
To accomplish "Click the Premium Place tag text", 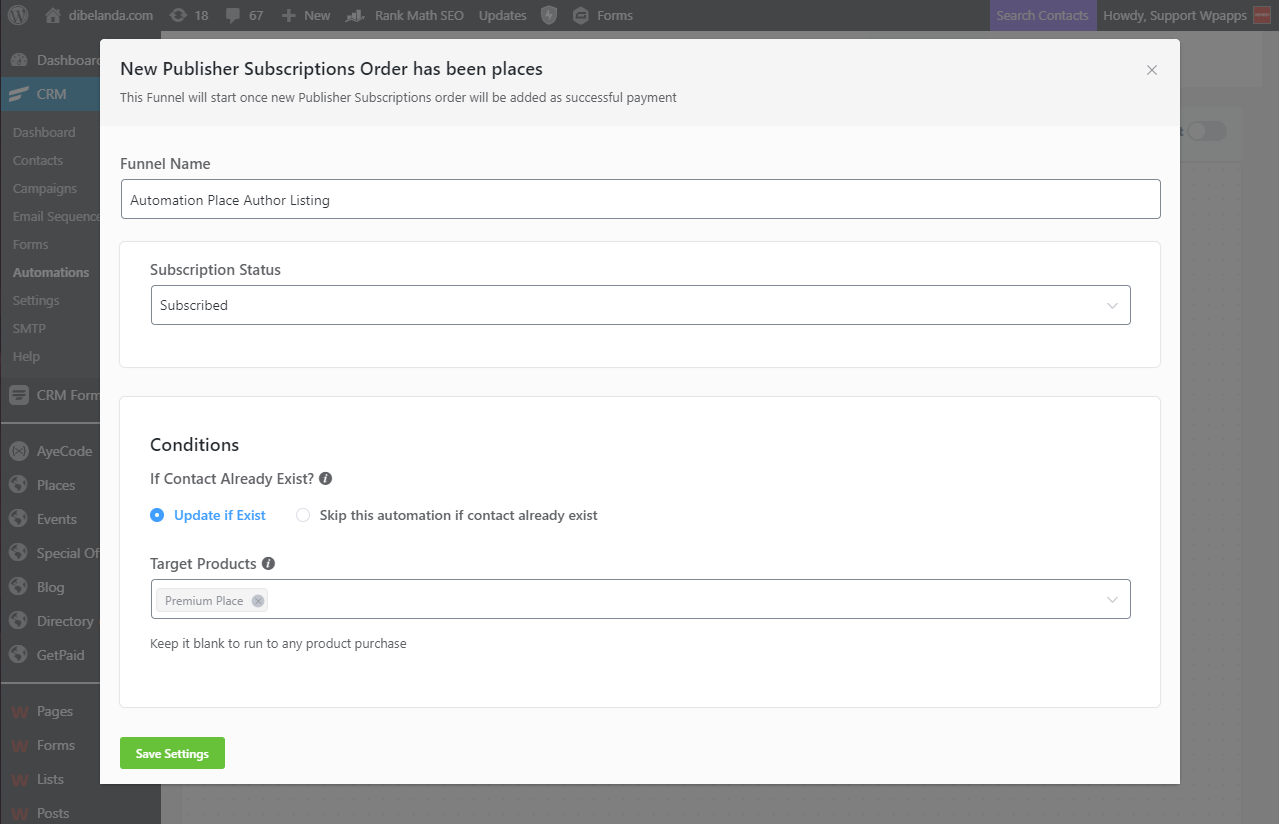I will [204, 601].
